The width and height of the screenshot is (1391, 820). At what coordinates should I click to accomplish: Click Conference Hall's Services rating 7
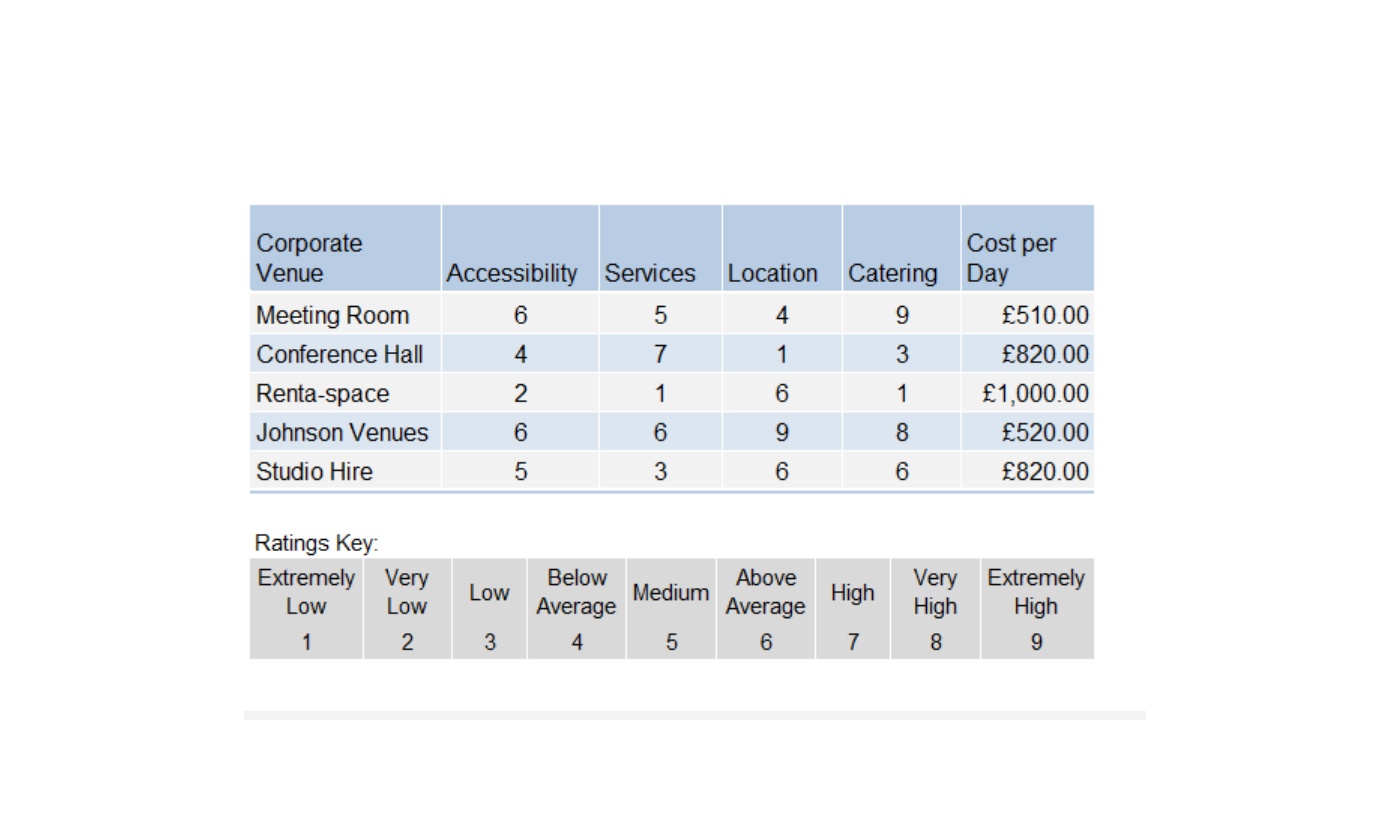pyautogui.click(x=660, y=354)
